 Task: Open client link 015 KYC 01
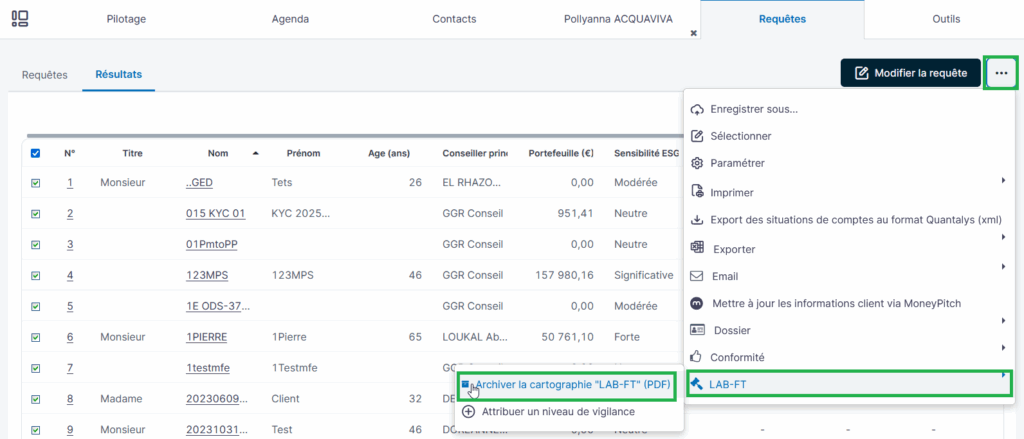[x=215, y=214]
